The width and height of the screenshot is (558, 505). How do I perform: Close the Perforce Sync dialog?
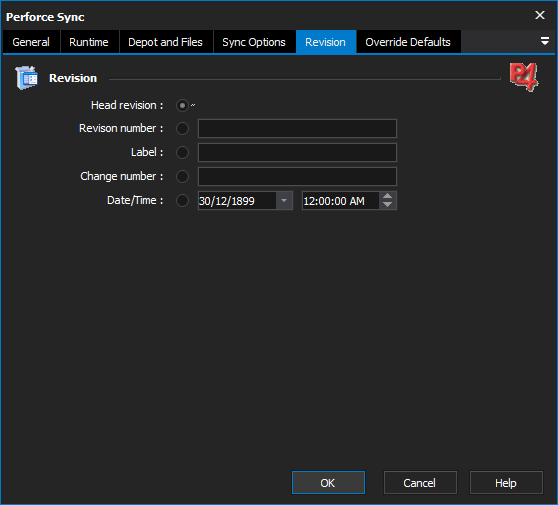pos(540,15)
